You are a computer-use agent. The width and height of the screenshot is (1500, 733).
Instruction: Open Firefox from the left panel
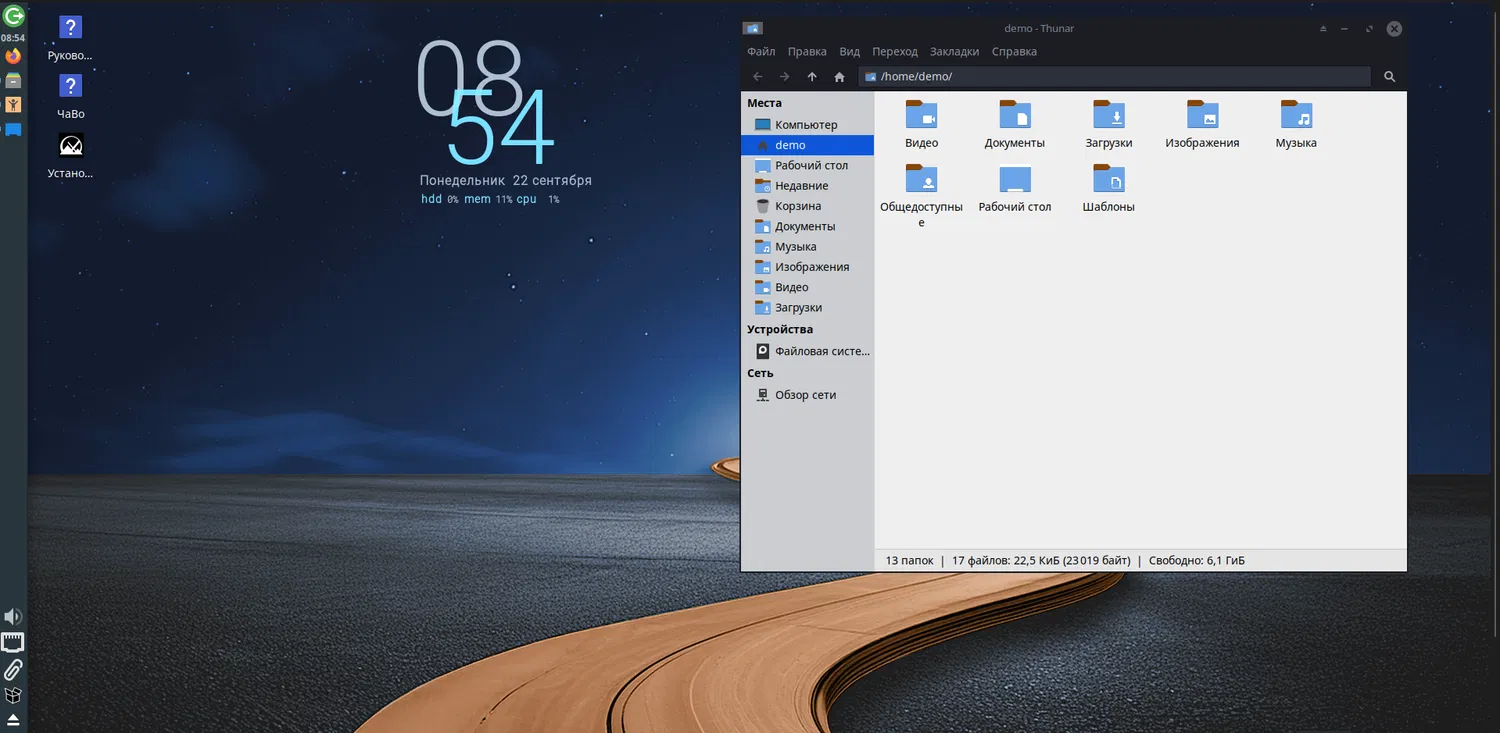click(13, 57)
